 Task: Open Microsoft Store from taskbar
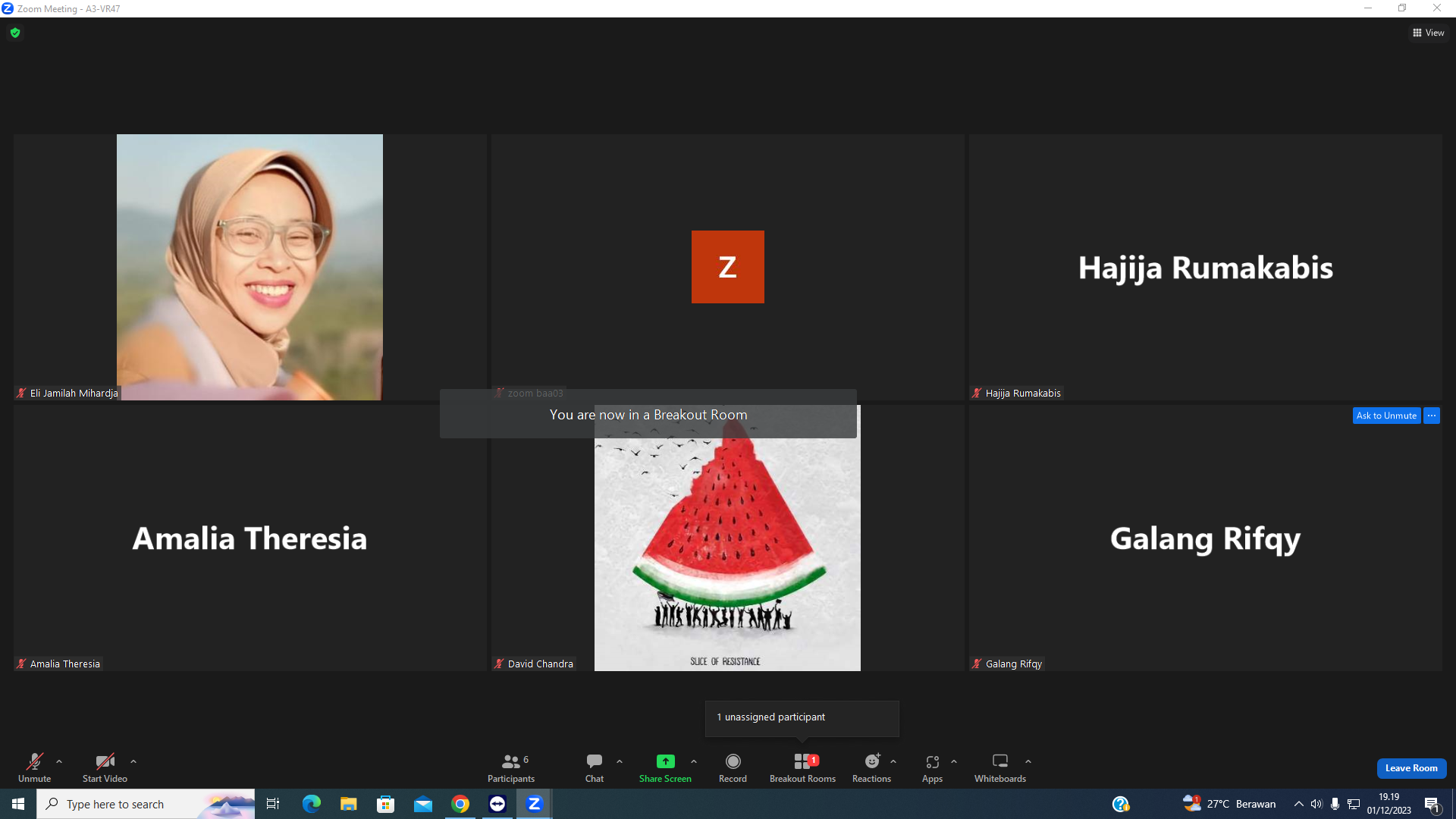pyautogui.click(x=386, y=804)
